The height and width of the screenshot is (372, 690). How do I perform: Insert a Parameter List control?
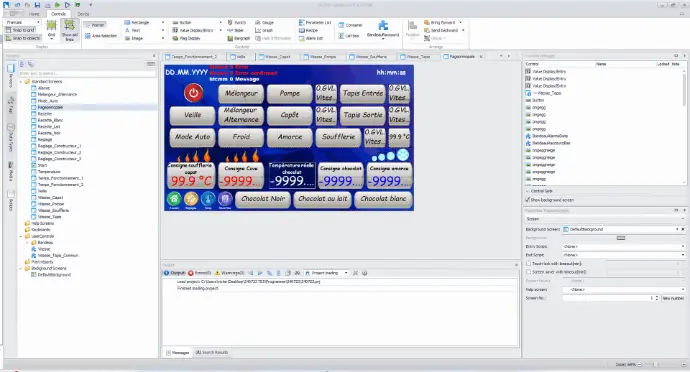pos(315,22)
